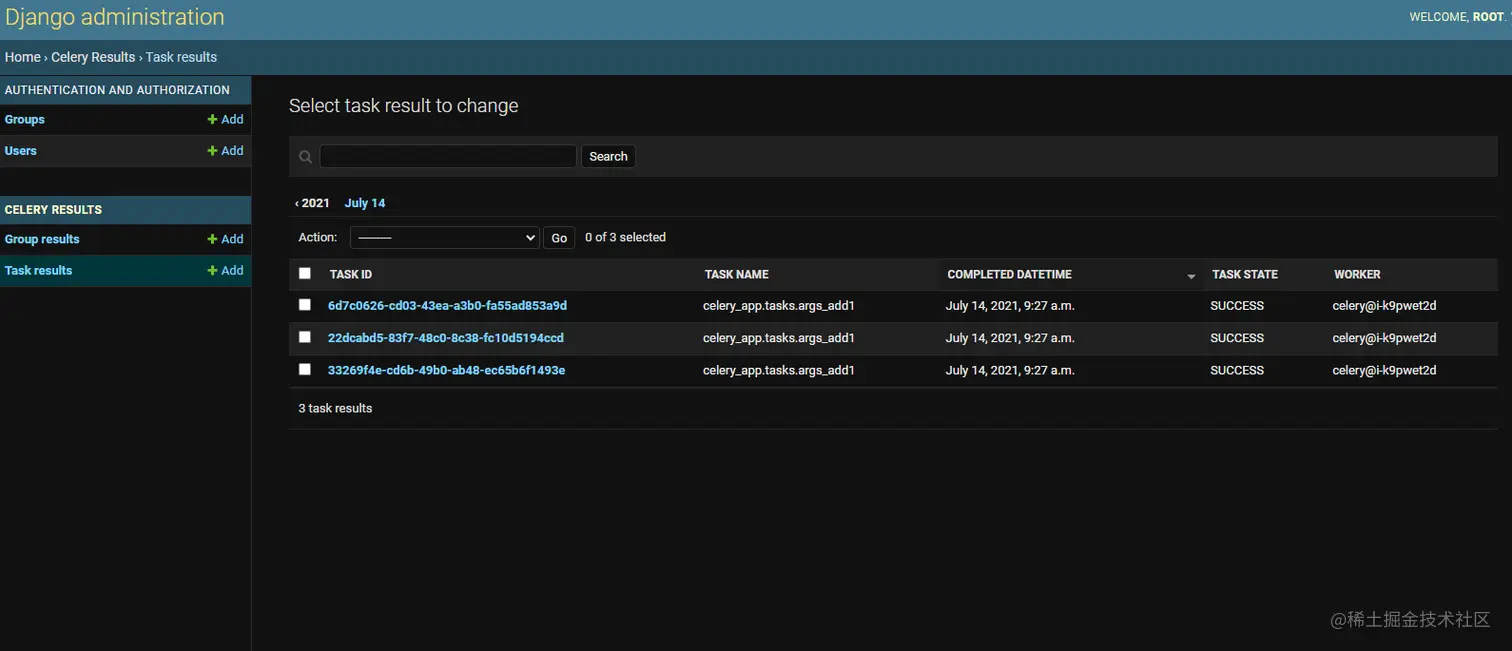
Task: Go to Home in the breadcrumb
Action: 22,57
